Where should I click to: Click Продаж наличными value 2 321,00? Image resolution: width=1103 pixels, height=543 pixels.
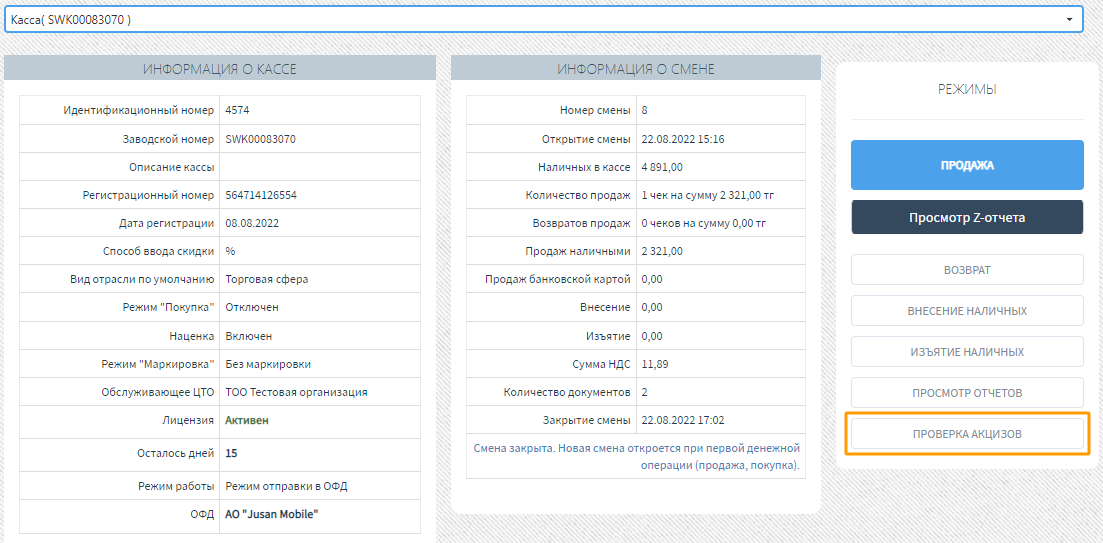(662, 251)
